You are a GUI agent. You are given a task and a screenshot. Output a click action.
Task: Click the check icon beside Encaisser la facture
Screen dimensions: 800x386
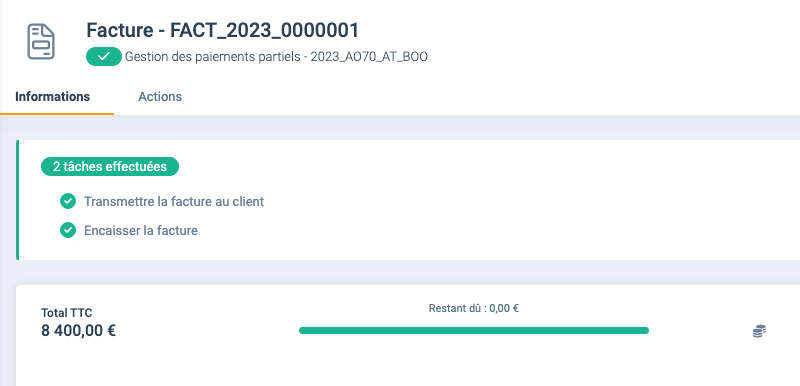[x=68, y=230]
